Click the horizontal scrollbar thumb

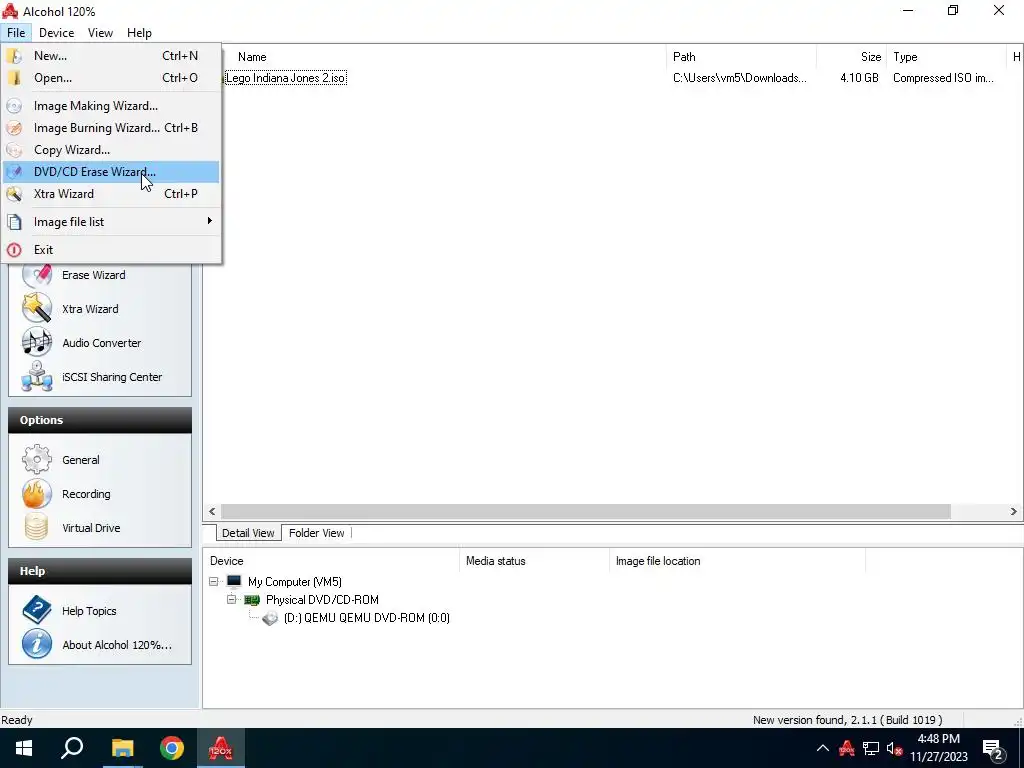586,511
